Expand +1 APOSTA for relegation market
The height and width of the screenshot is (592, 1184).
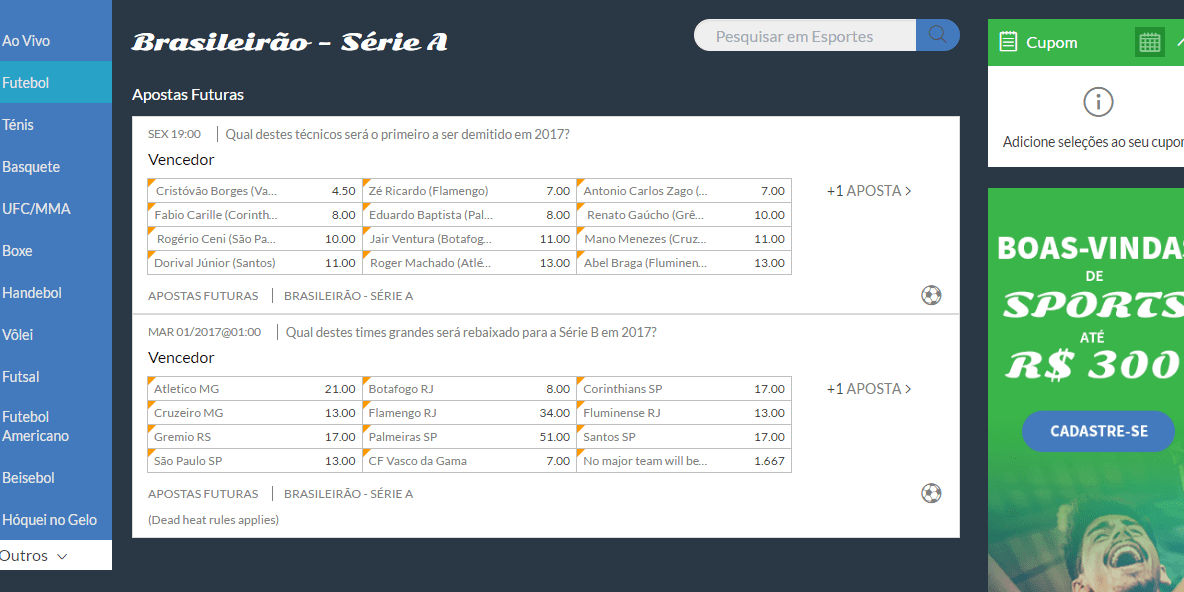[868, 389]
